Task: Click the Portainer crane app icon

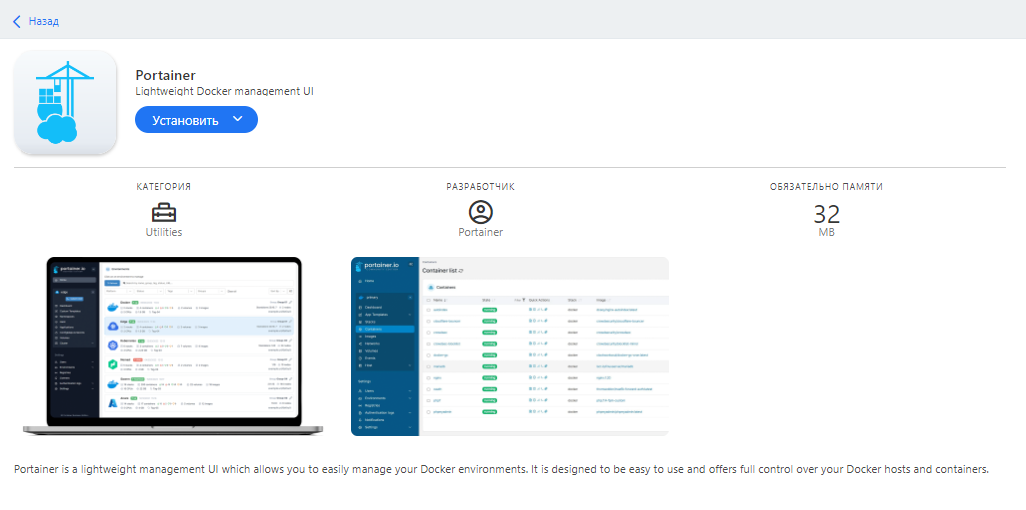Action: [x=65, y=103]
